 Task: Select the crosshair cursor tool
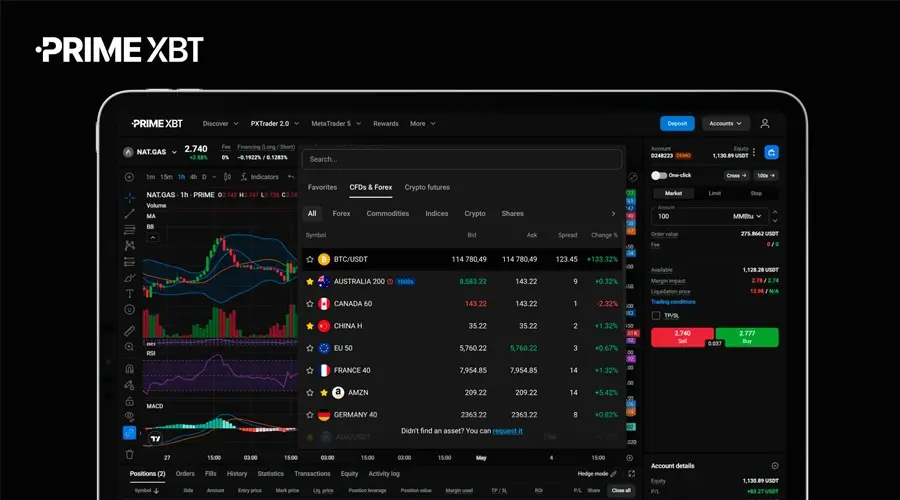click(x=130, y=197)
